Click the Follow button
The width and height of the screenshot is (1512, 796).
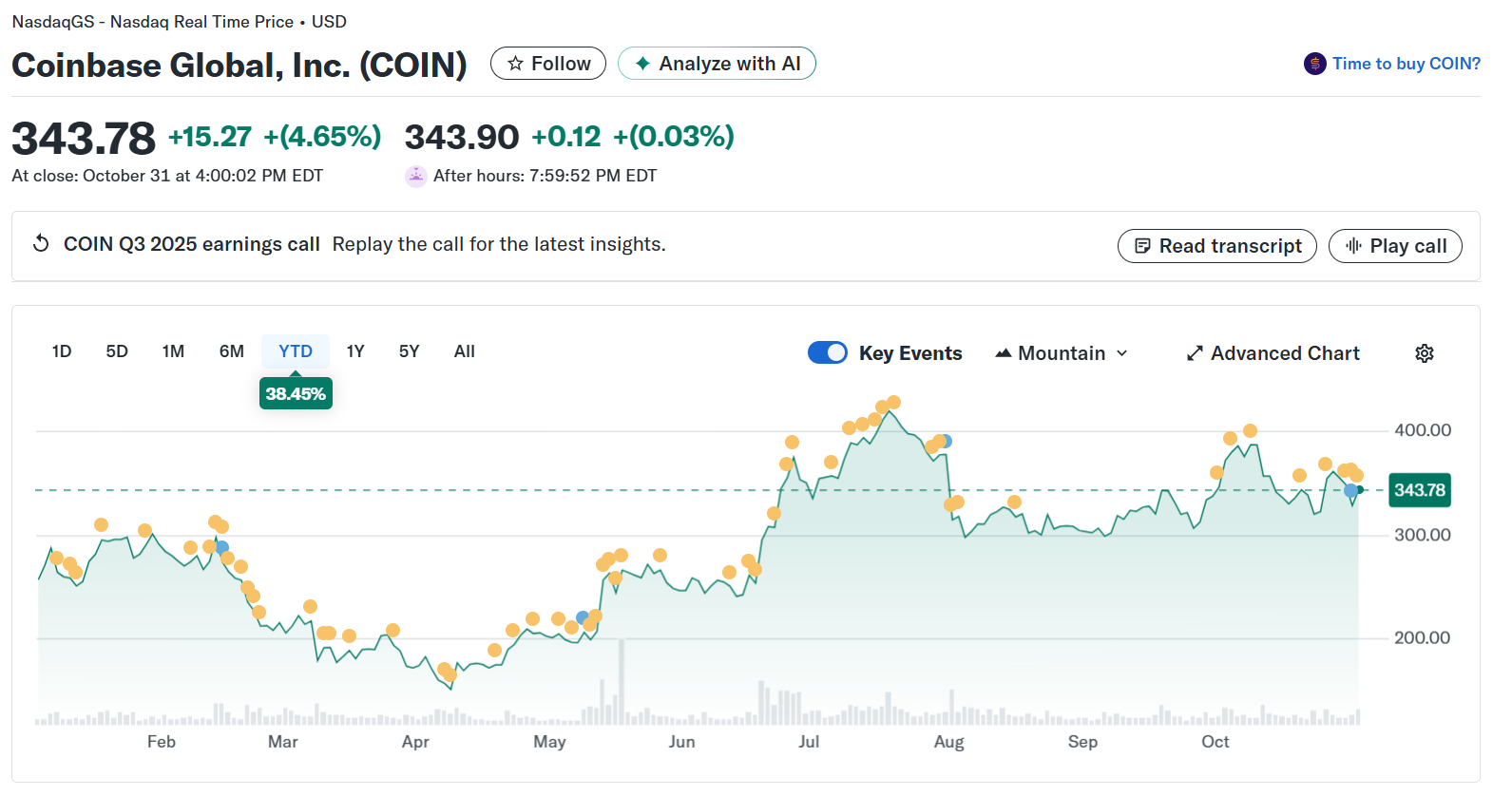coord(548,63)
